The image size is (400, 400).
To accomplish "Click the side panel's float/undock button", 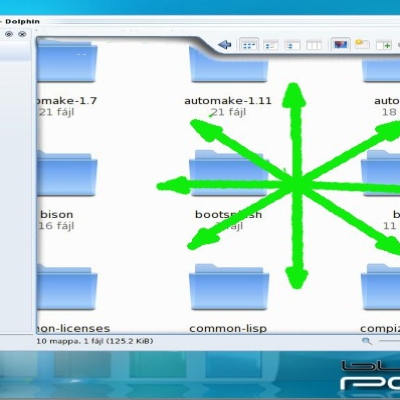I will click(x=9, y=34).
